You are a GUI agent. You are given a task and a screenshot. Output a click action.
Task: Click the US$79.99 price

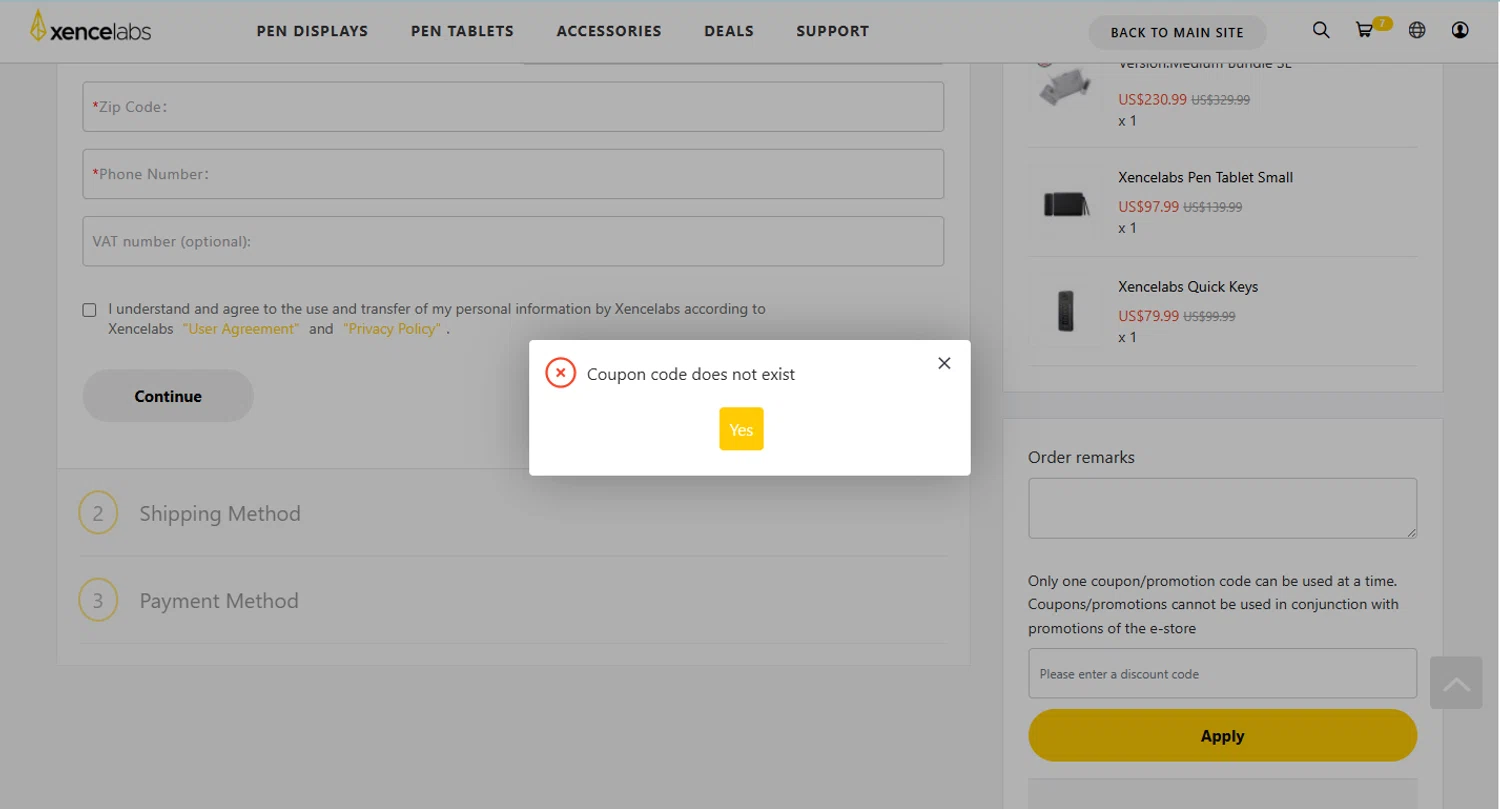pos(1148,316)
